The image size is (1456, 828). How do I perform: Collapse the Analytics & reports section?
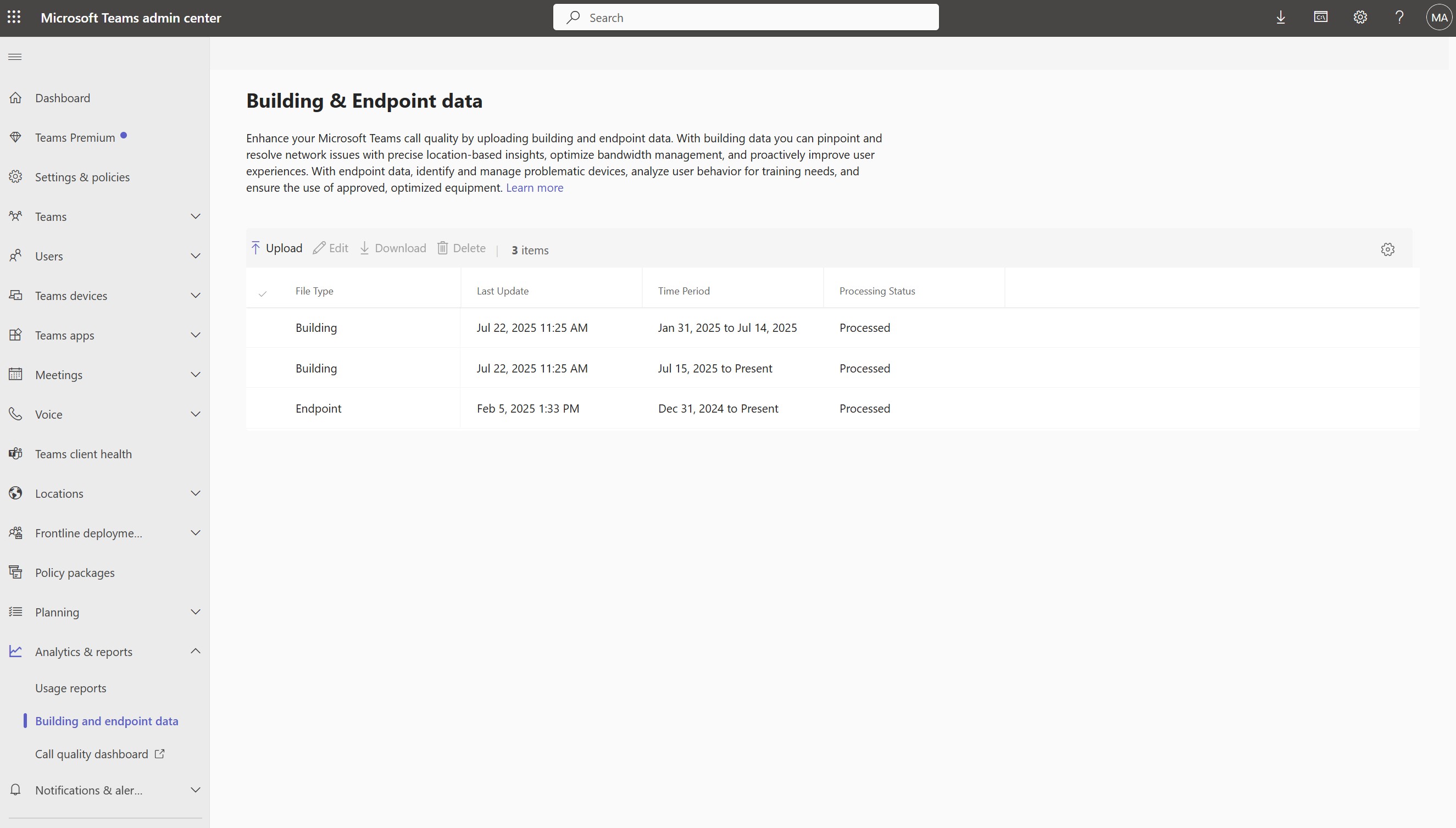coord(195,651)
